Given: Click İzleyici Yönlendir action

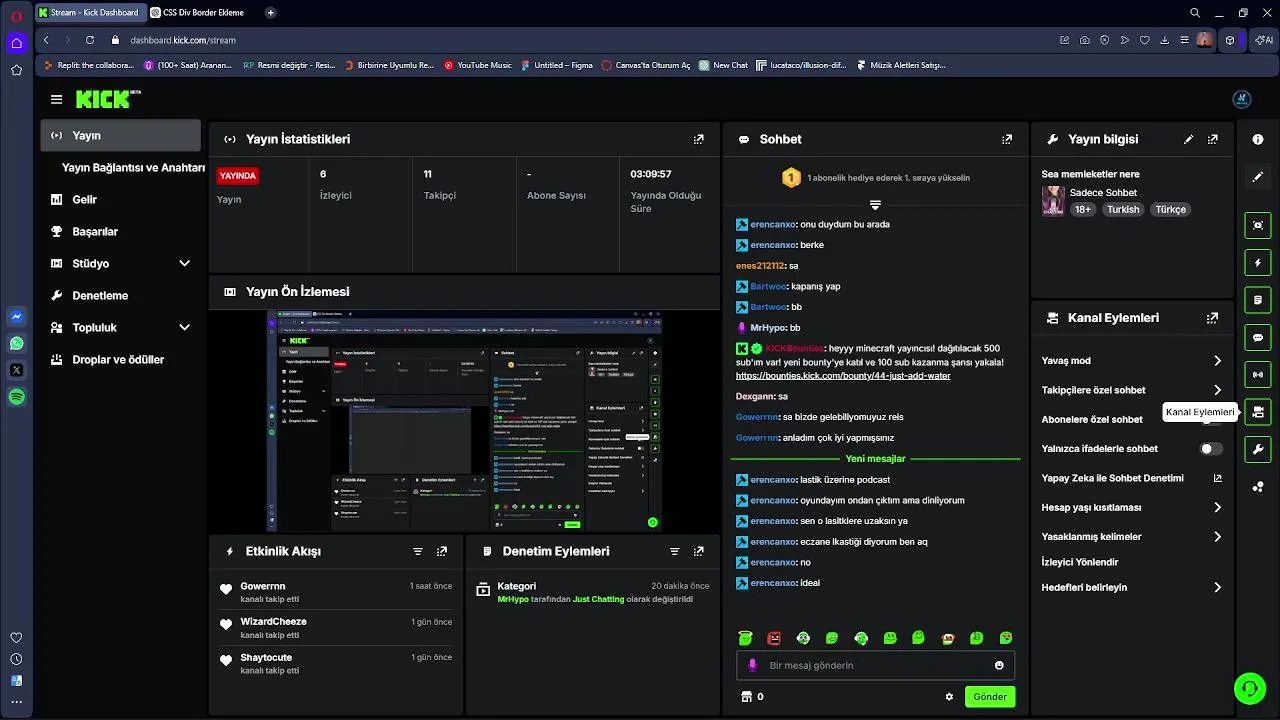Looking at the screenshot, I should (1080, 562).
